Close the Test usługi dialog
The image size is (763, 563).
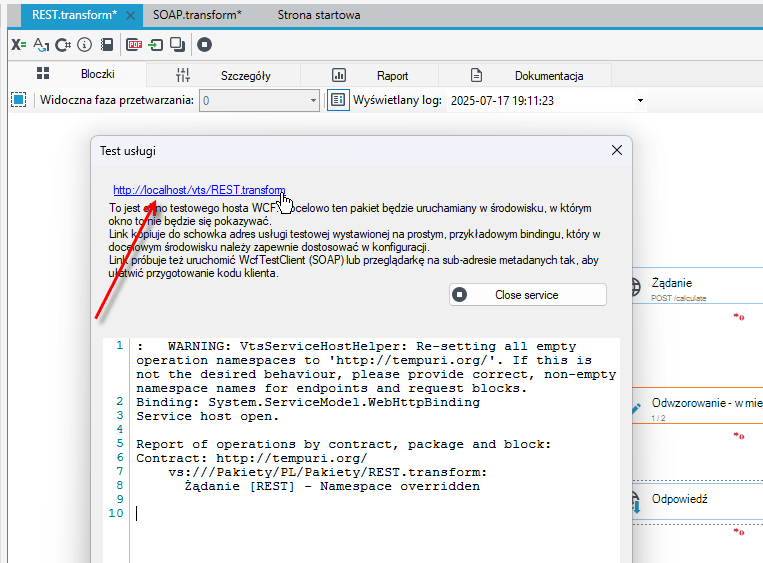[x=617, y=150]
